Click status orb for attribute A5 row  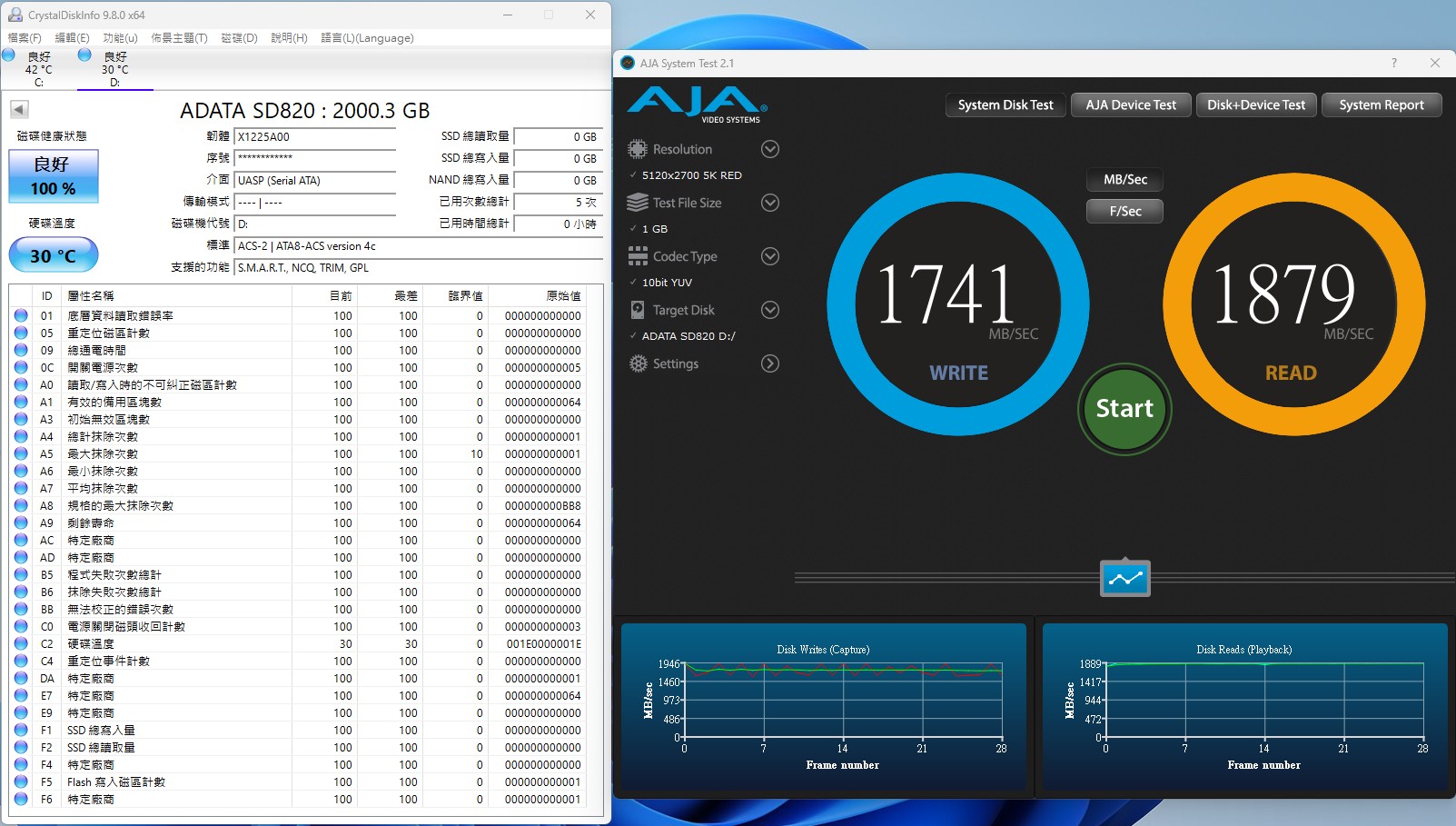pos(21,453)
